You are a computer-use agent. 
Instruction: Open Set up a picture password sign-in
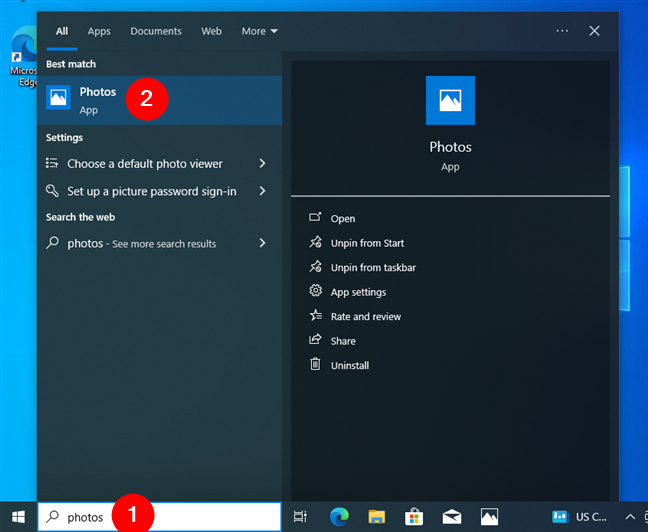(x=159, y=191)
